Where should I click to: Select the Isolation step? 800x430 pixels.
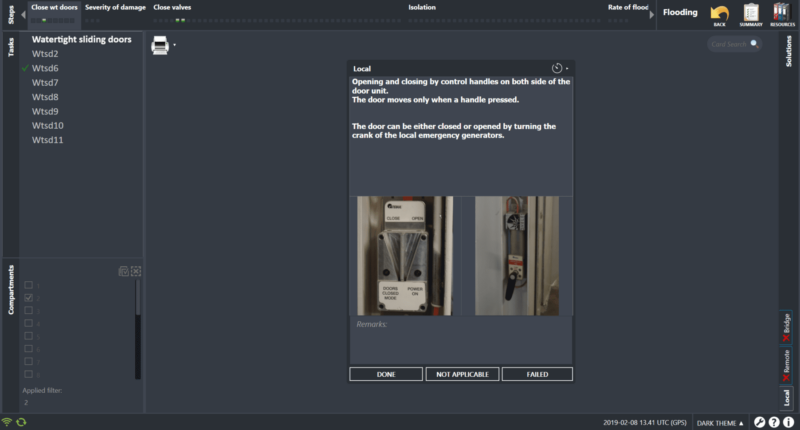click(x=422, y=7)
